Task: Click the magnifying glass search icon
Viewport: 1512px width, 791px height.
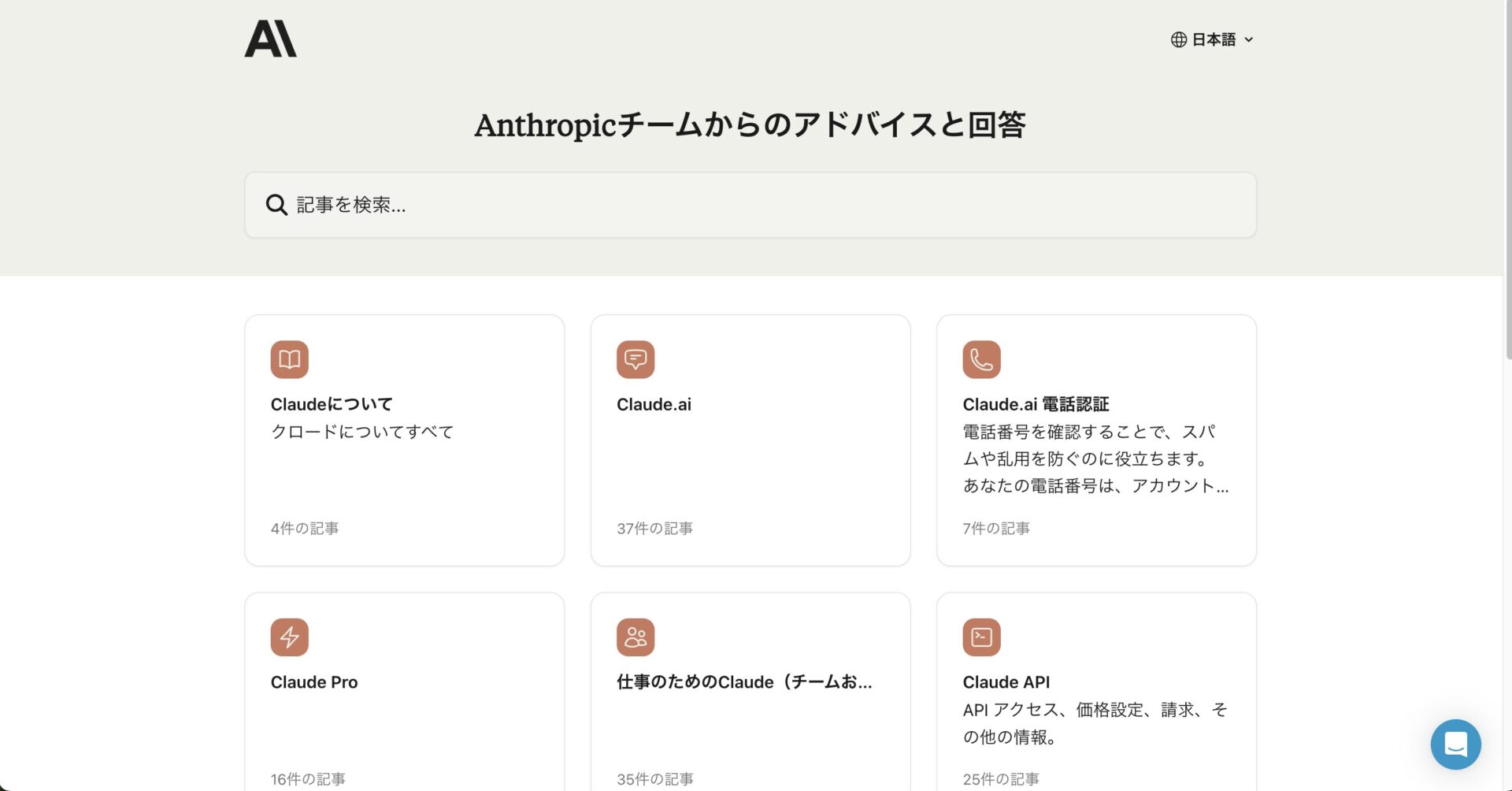Action: [x=276, y=205]
